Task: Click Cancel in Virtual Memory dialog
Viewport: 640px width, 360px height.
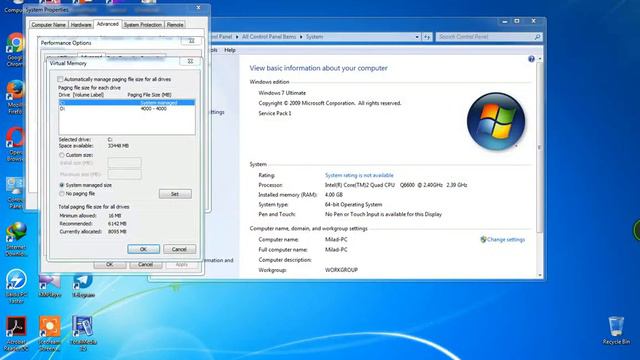Action: tap(179, 249)
